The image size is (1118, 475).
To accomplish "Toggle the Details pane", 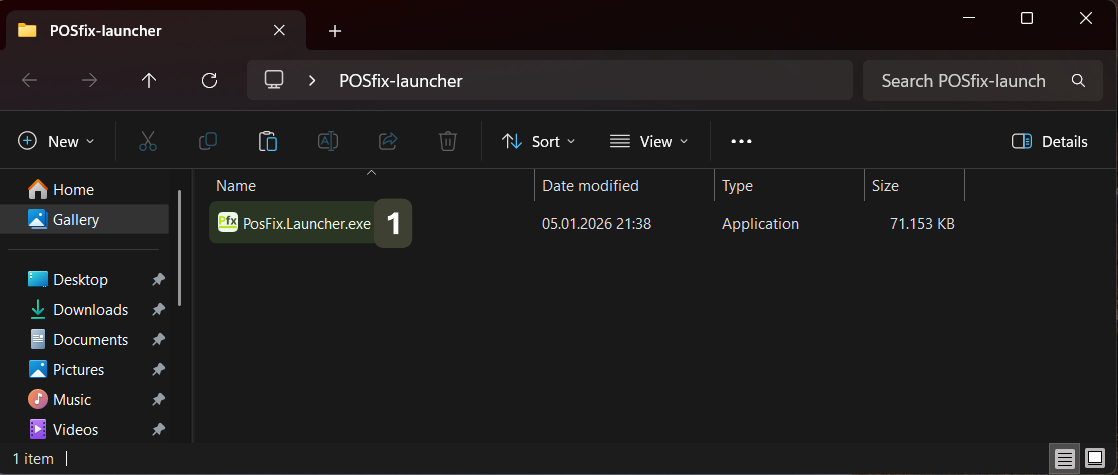I will click(1049, 141).
